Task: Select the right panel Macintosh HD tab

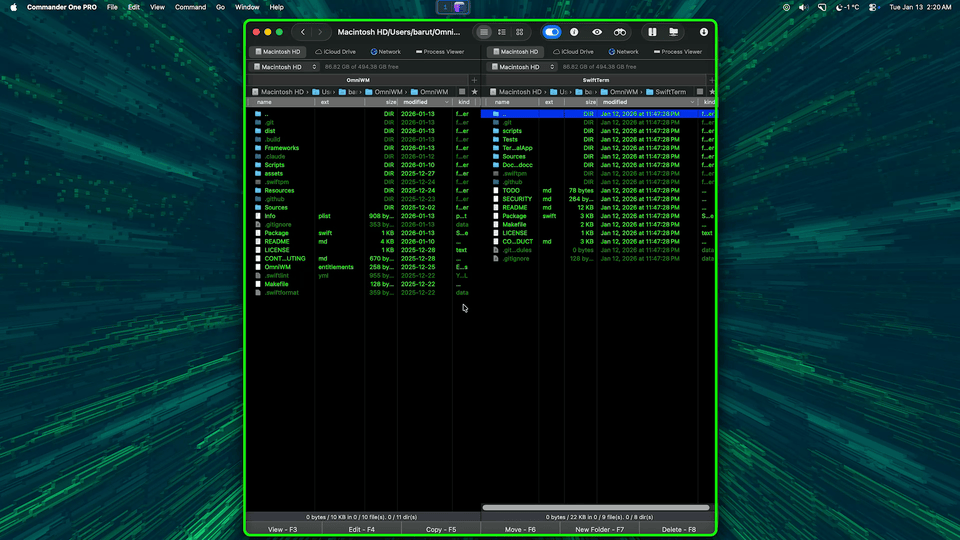Action: point(516,51)
